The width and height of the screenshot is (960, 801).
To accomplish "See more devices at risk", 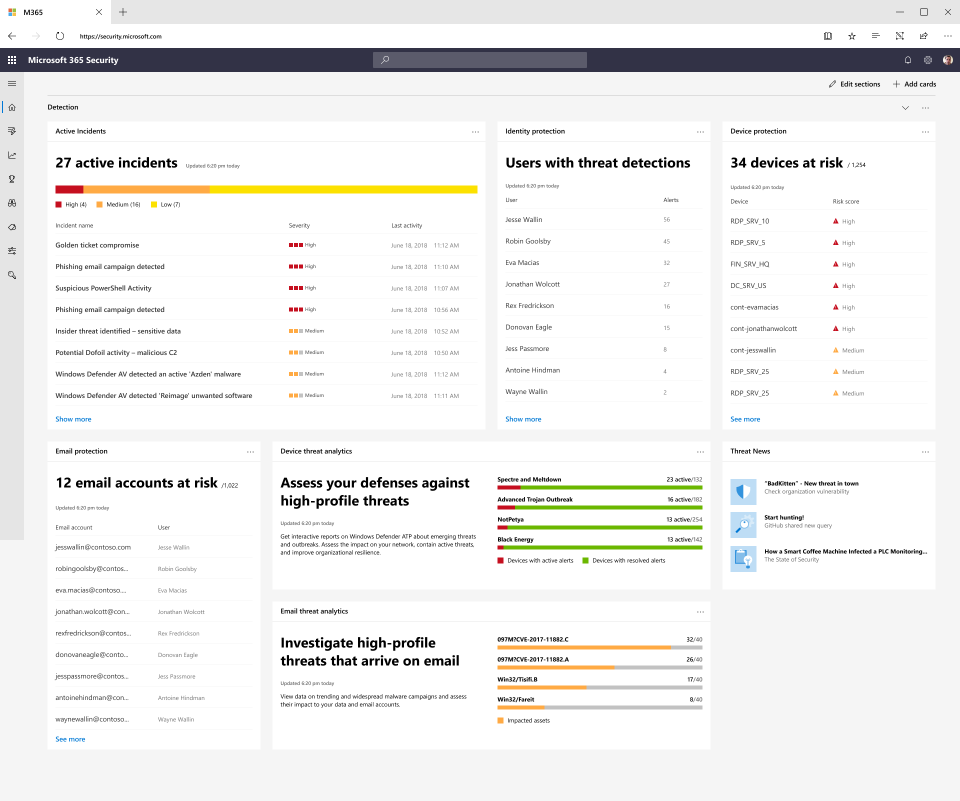I will [x=745, y=419].
